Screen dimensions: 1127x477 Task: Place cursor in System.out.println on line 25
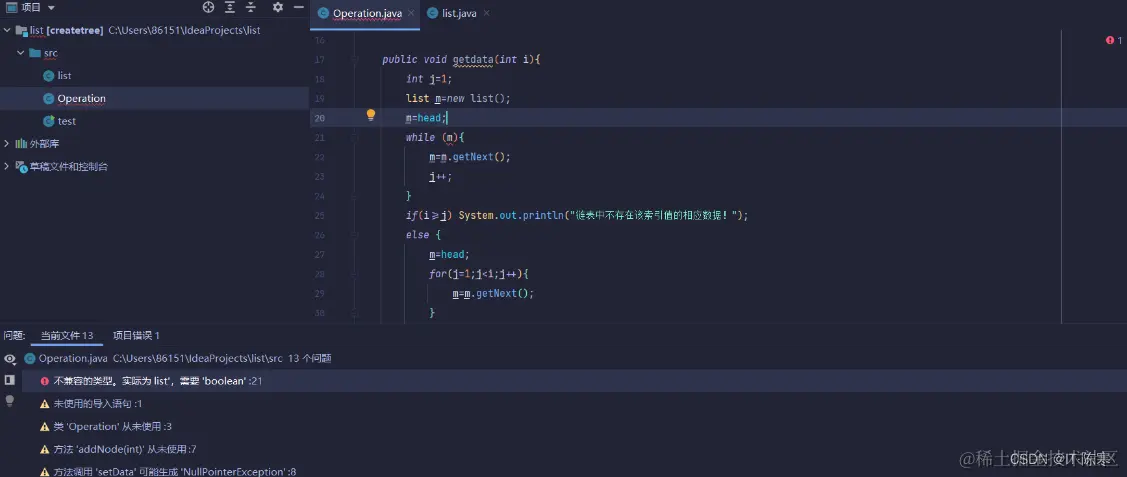pos(510,216)
